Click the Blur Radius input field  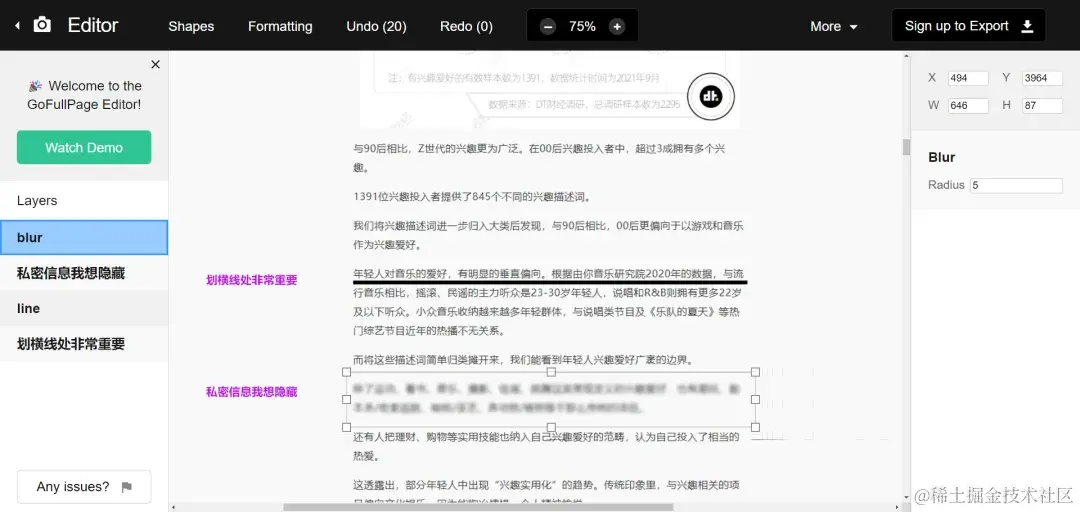coord(1015,185)
